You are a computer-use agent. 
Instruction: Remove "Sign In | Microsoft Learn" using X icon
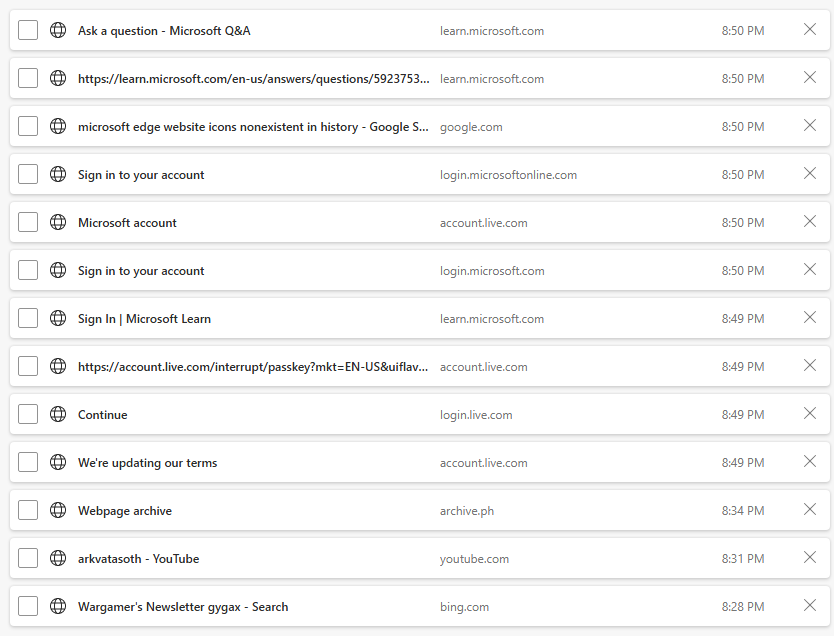click(x=810, y=317)
